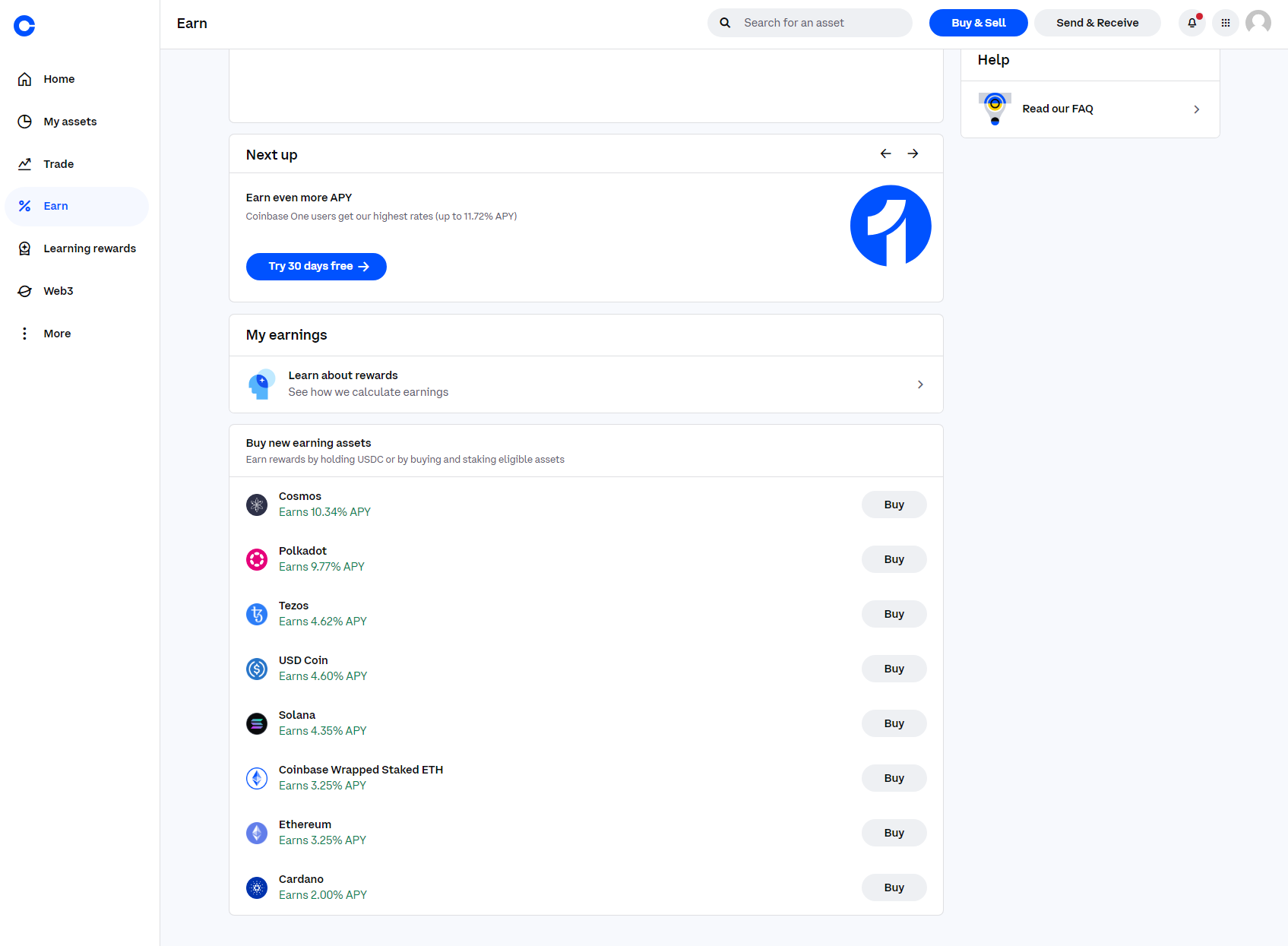The height and width of the screenshot is (946, 1288).
Task: Click the My assets pie chart icon
Action: (24, 122)
